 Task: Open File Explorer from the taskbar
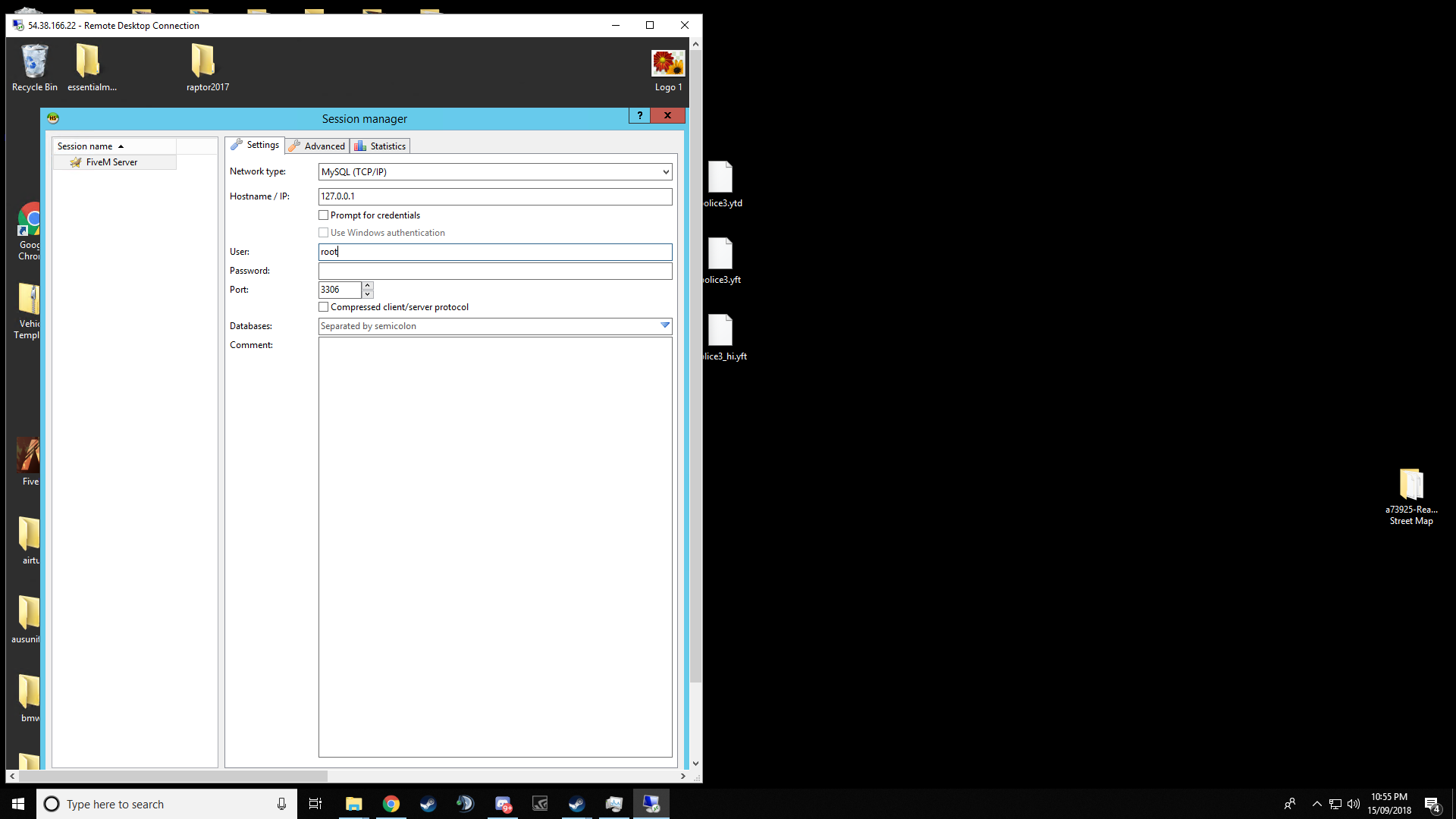tap(354, 804)
